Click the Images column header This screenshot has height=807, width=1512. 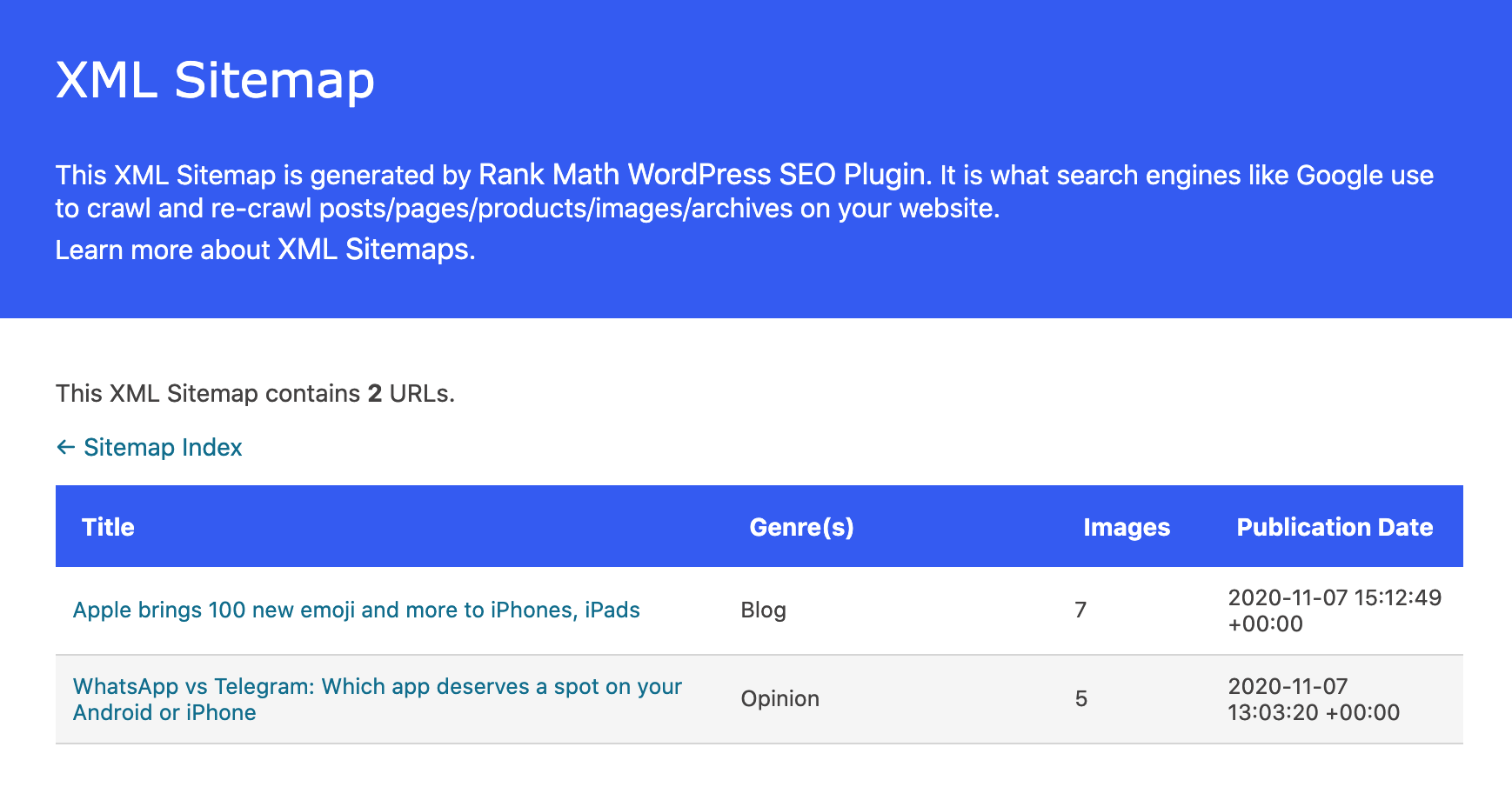point(1126,526)
